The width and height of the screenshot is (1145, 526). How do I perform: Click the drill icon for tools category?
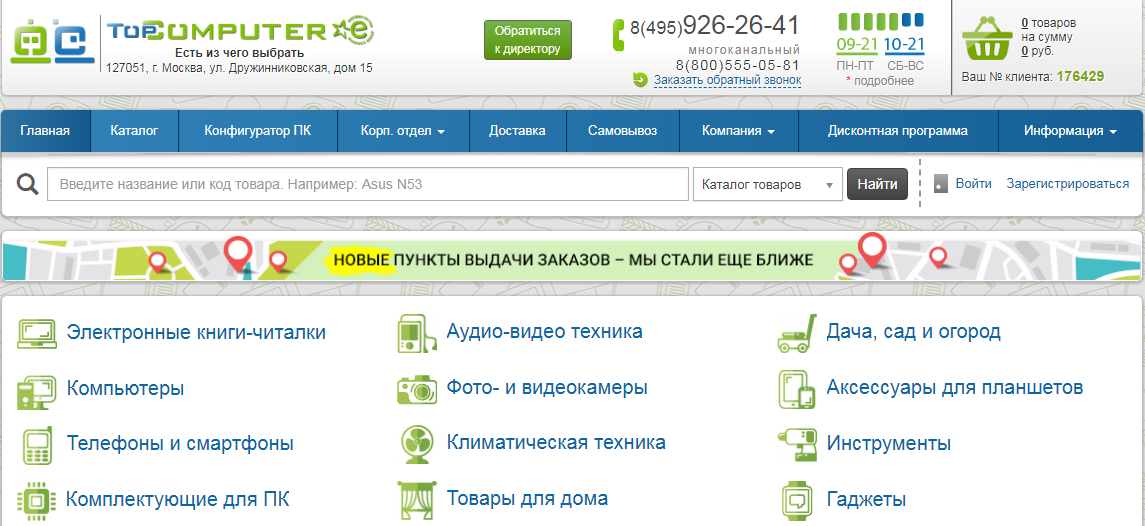point(797,443)
